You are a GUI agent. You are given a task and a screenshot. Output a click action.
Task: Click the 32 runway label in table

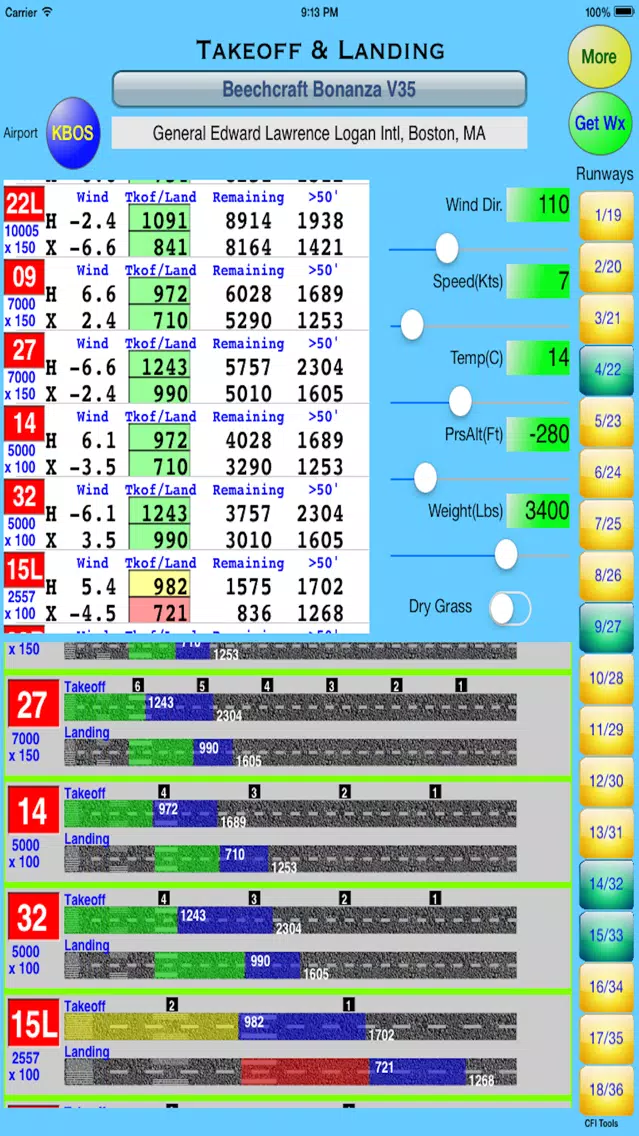(25, 498)
